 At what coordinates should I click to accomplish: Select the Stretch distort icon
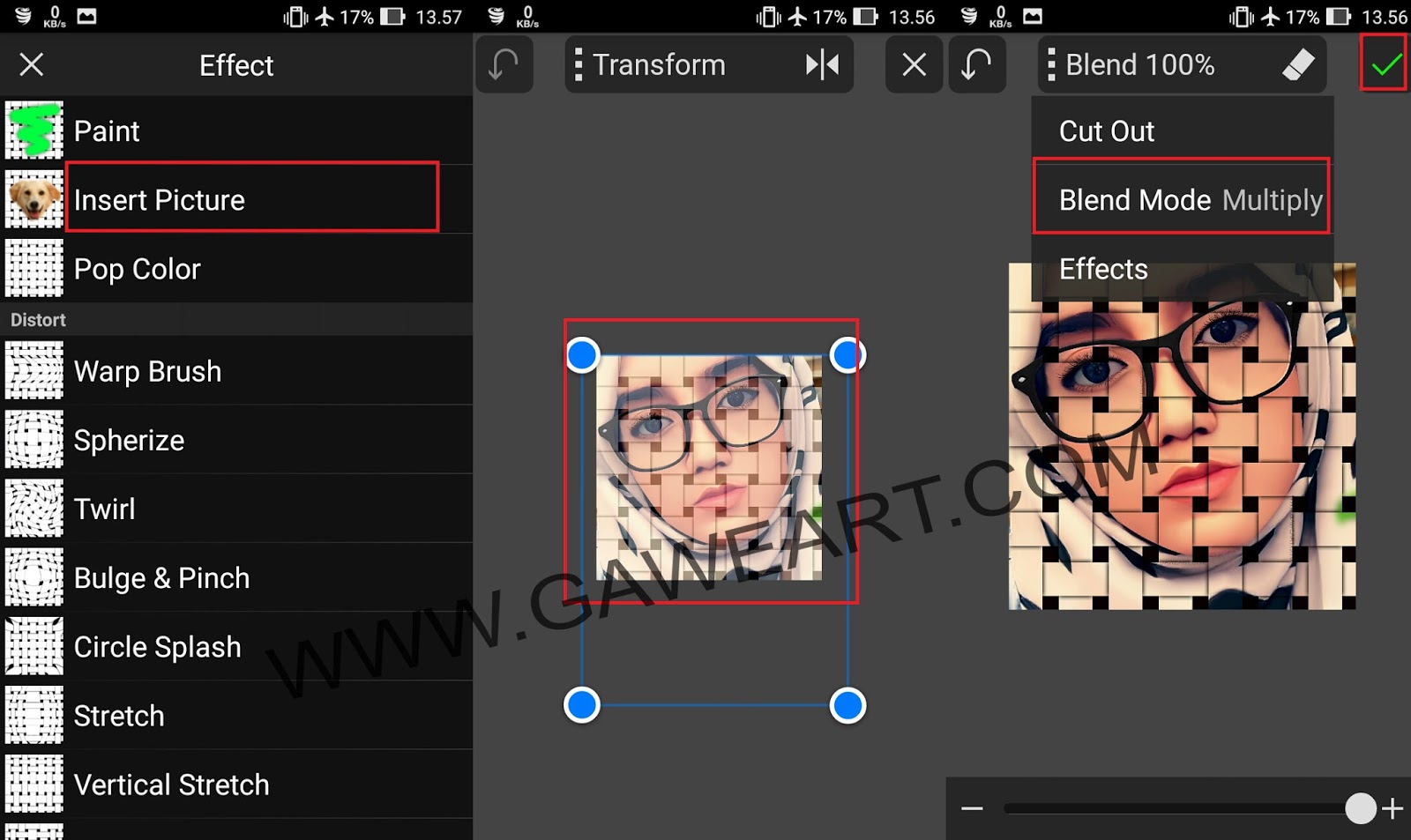(34, 716)
